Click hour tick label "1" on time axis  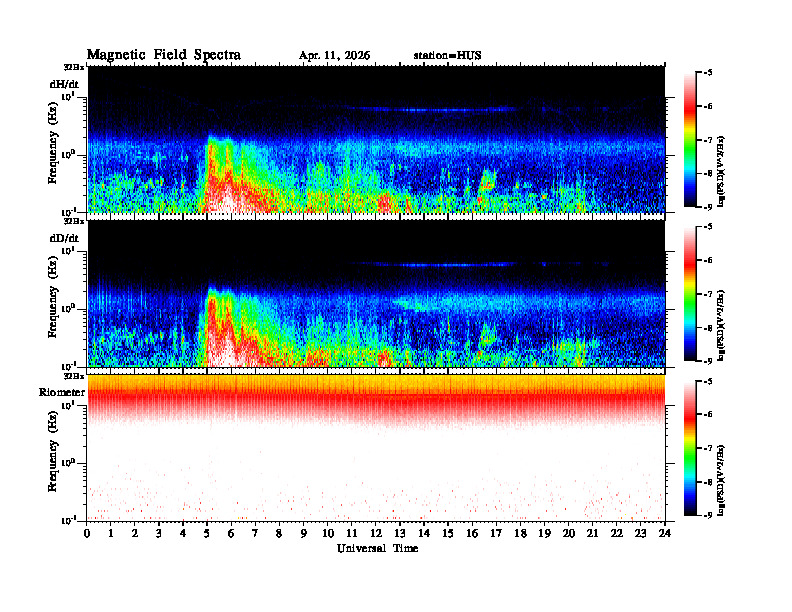(111, 533)
